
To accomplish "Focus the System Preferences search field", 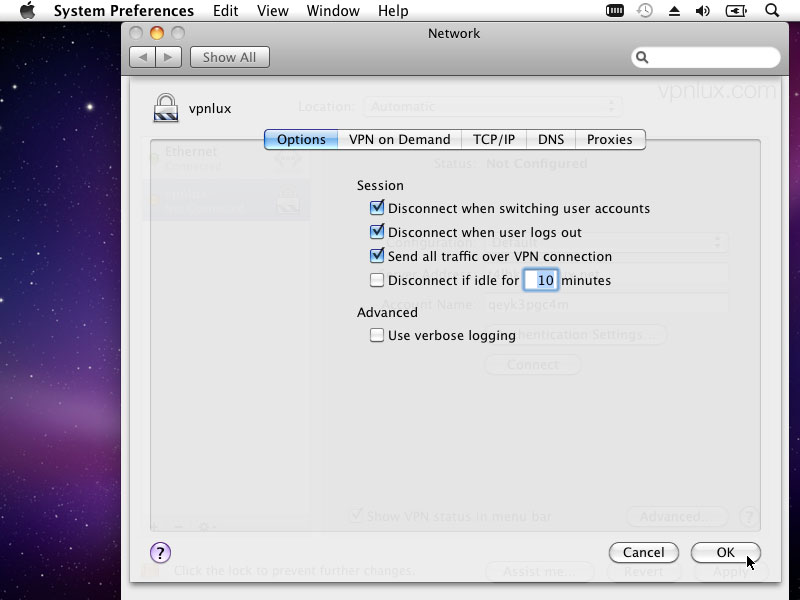I will pos(706,57).
